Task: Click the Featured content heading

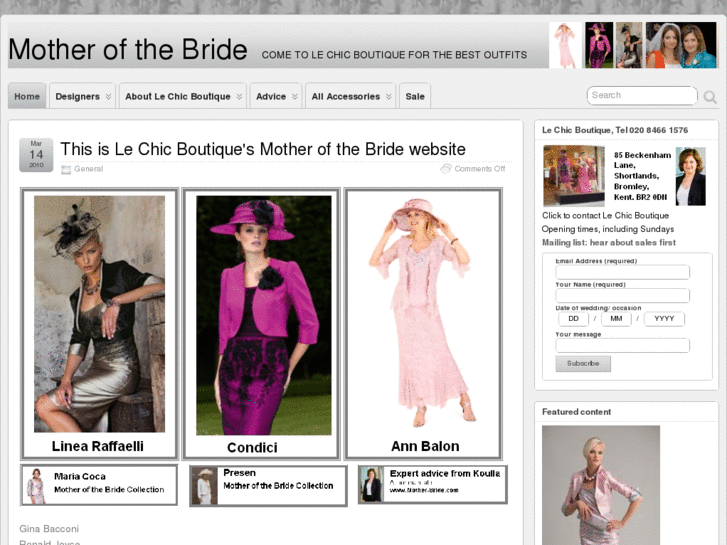Action: click(576, 412)
